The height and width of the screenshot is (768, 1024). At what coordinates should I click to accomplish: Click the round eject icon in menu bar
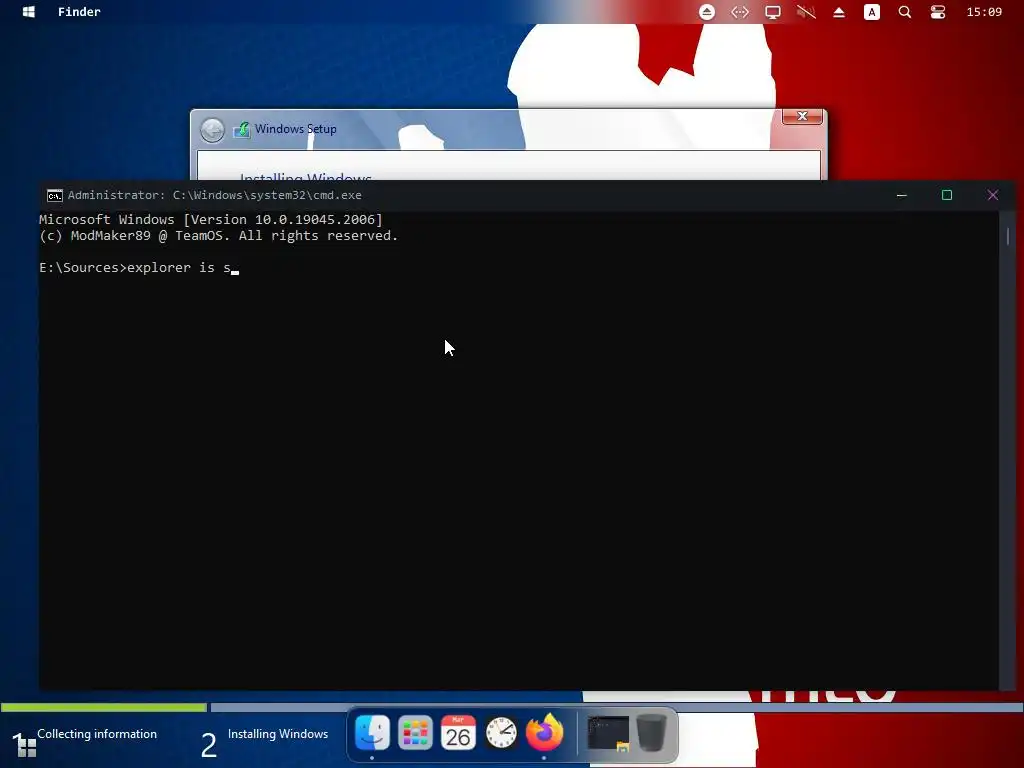click(707, 12)
